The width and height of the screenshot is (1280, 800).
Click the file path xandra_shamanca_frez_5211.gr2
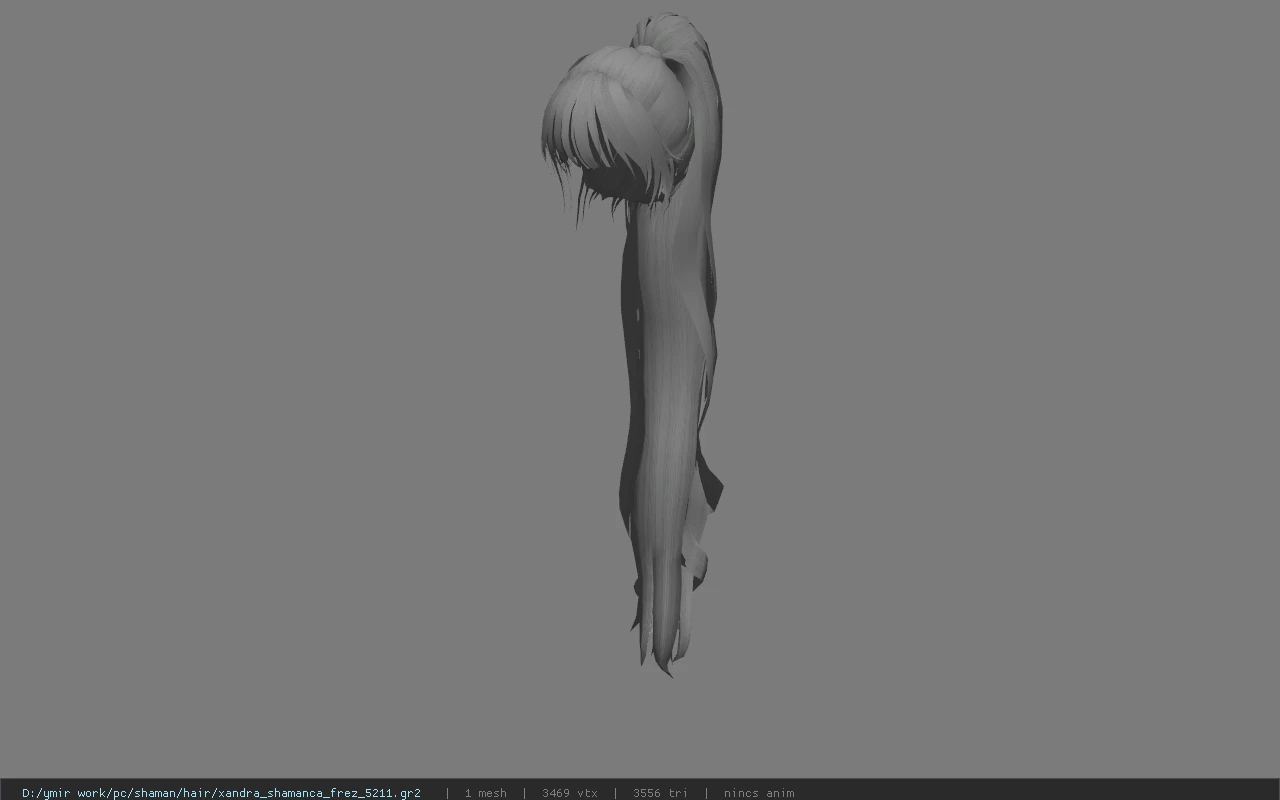(x=221, y=793)
